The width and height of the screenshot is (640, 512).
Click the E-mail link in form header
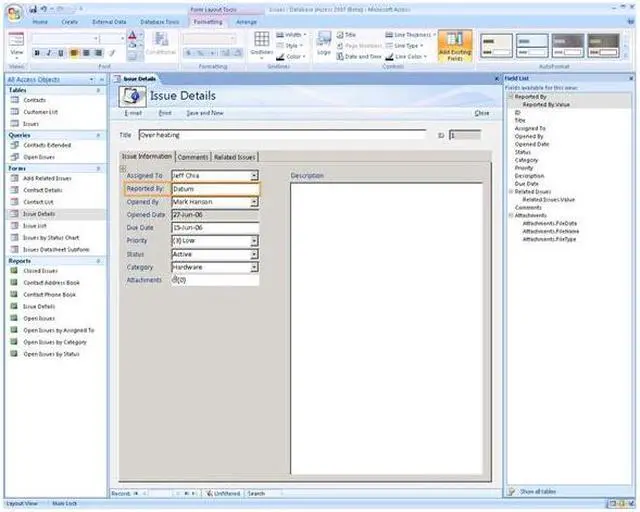tap(128, 113)
